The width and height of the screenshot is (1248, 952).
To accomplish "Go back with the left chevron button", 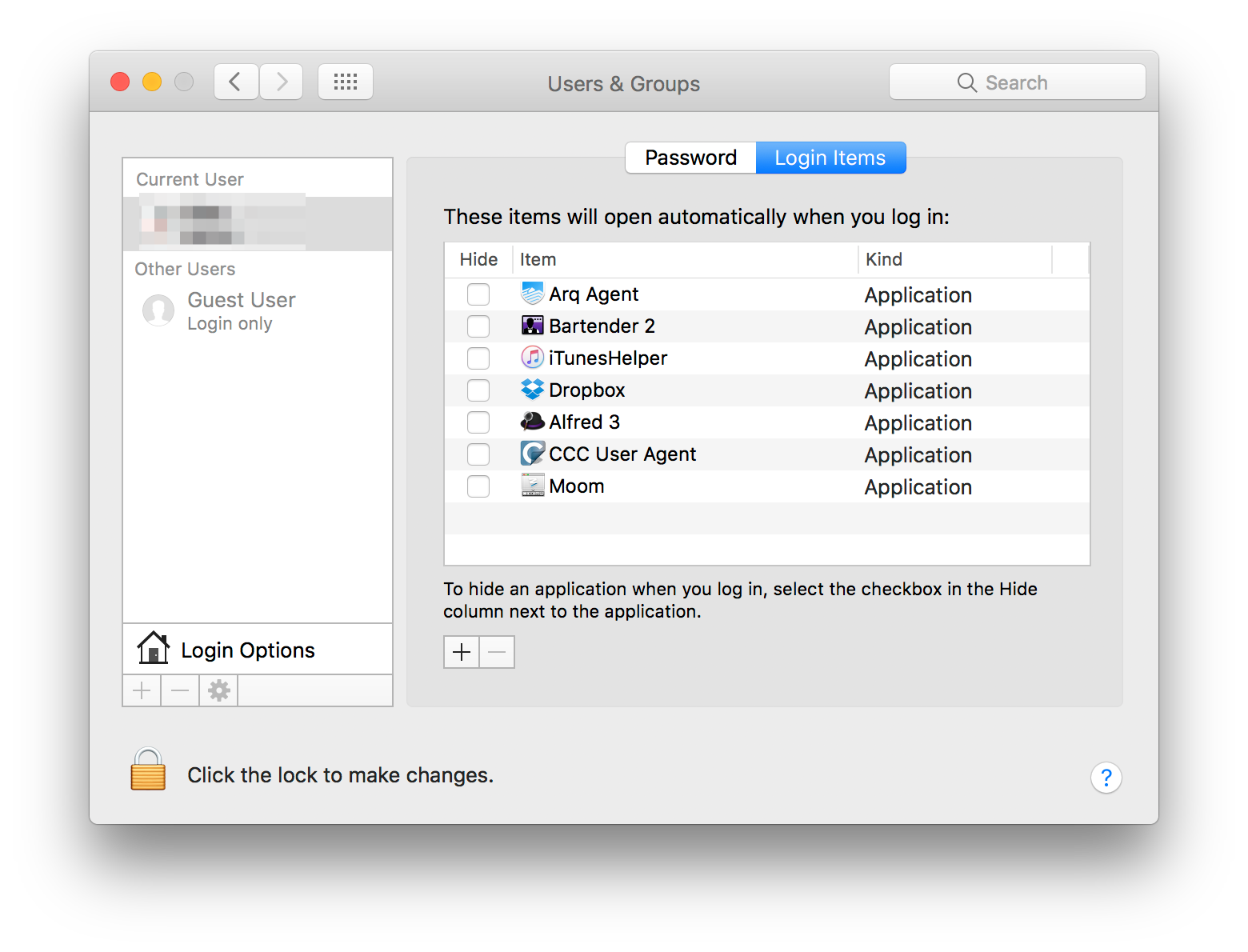I will point(236,82).
